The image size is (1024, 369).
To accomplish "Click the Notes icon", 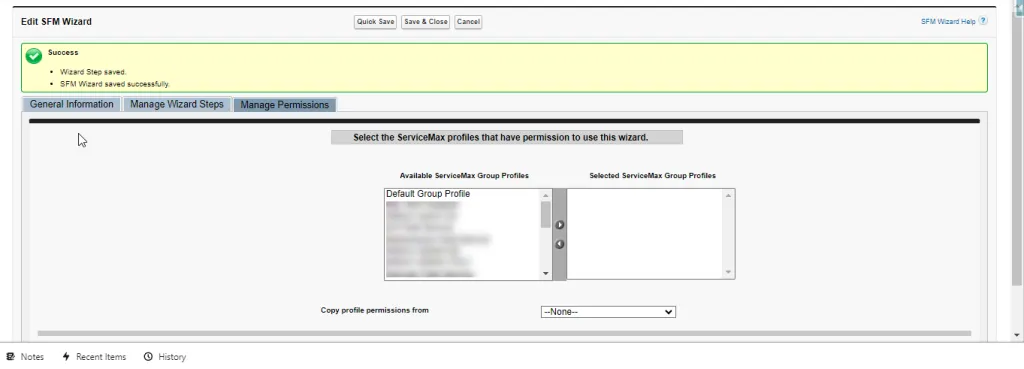I will point(10,357).
